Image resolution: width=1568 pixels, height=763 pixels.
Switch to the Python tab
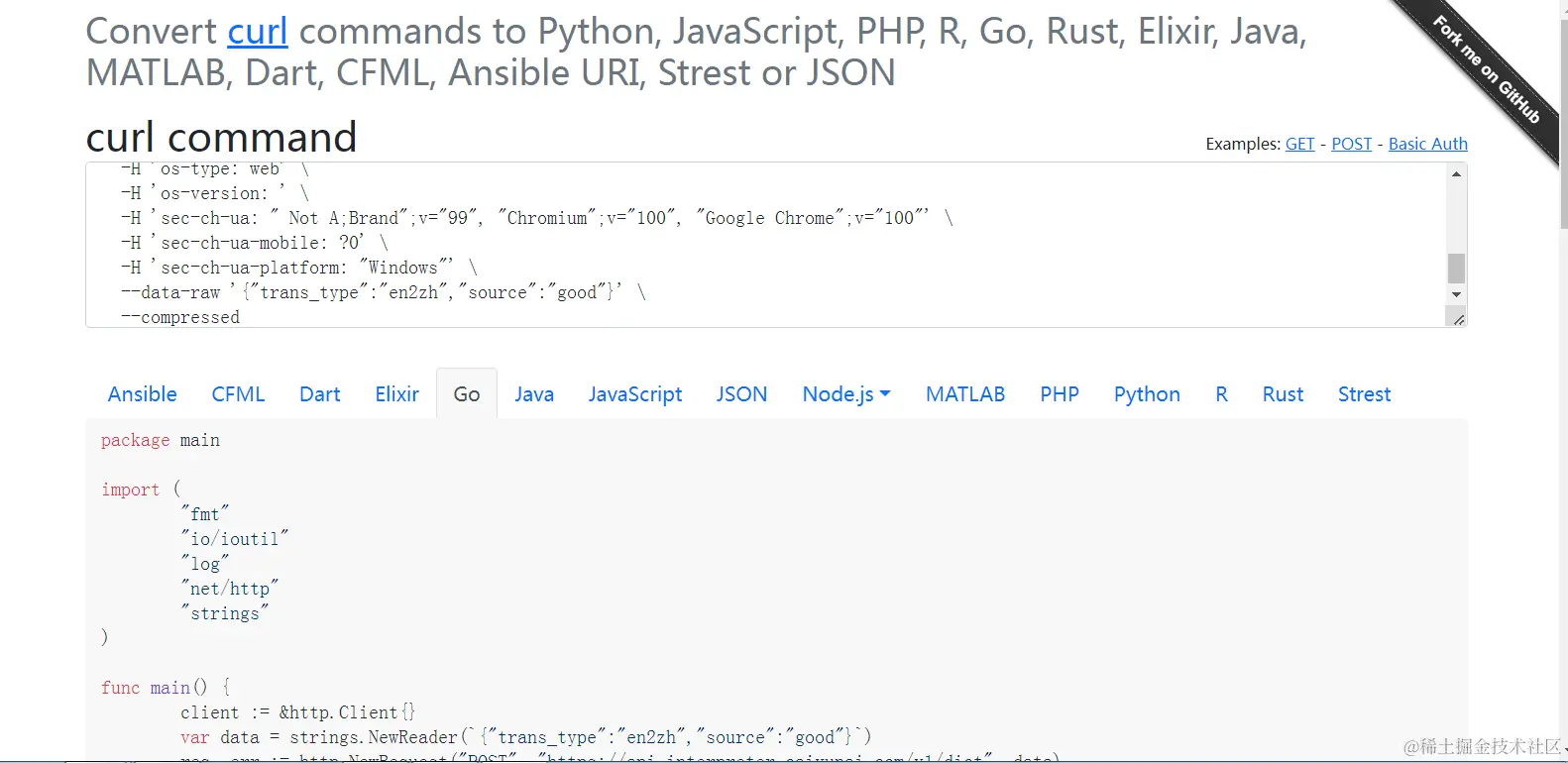(1147, 394)
